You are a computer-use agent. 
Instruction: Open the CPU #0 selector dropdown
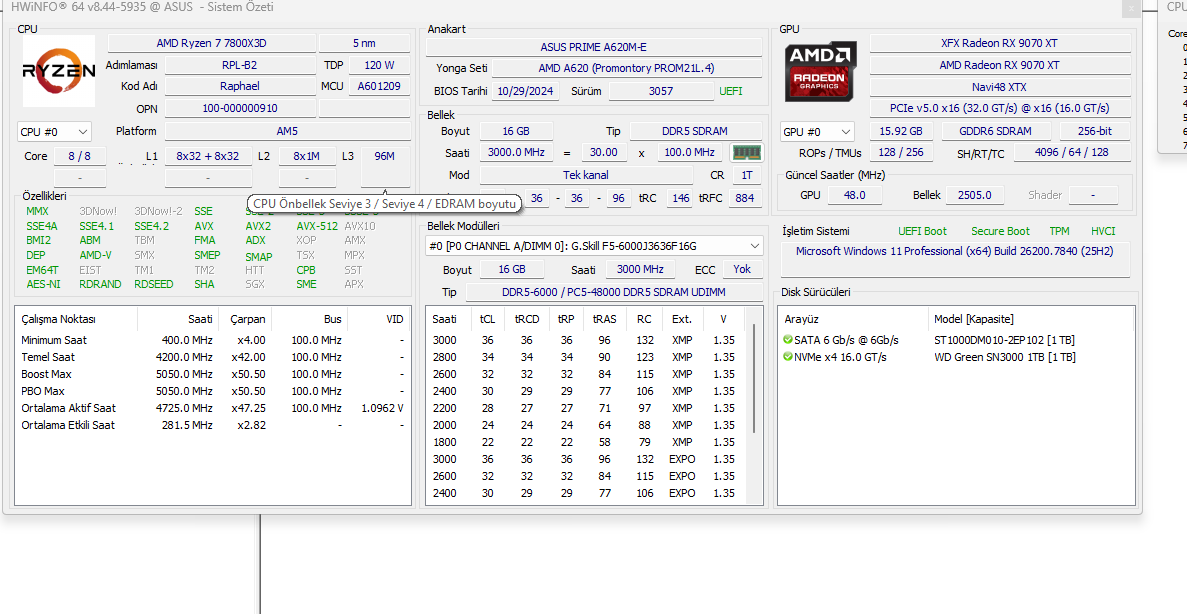(54, 132)
